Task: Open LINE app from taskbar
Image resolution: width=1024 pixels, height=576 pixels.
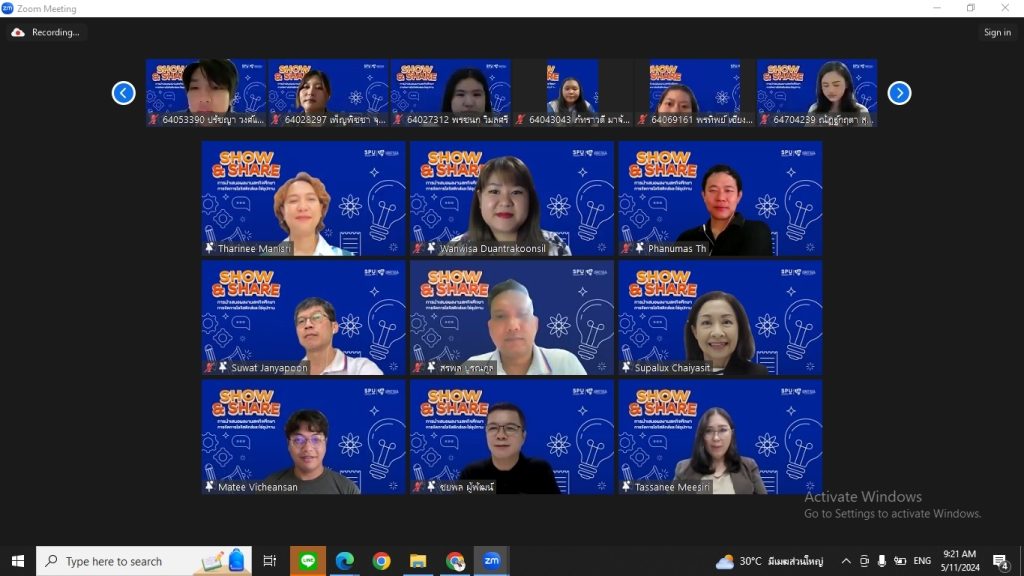Action: click(x=308, y=561)
